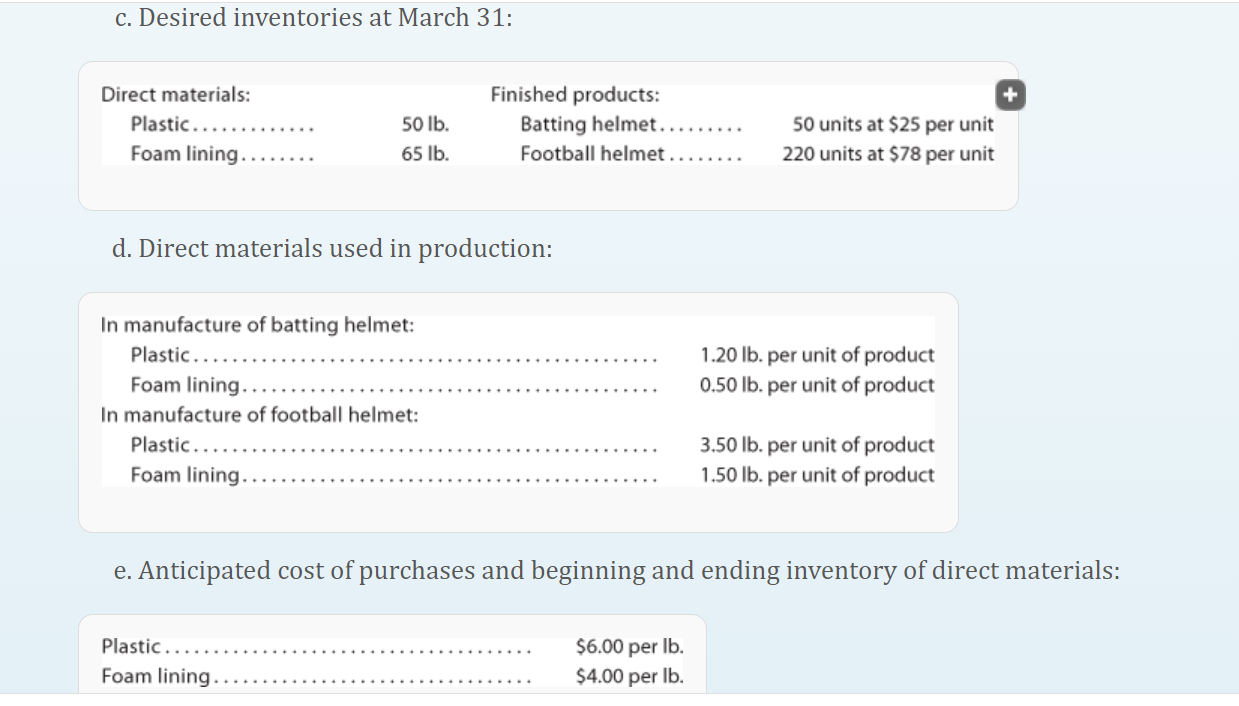This screenshot has height=706, width=1239.
Task: Click the '3.50 lb. per unit of product' value
Action: point(817,445)
